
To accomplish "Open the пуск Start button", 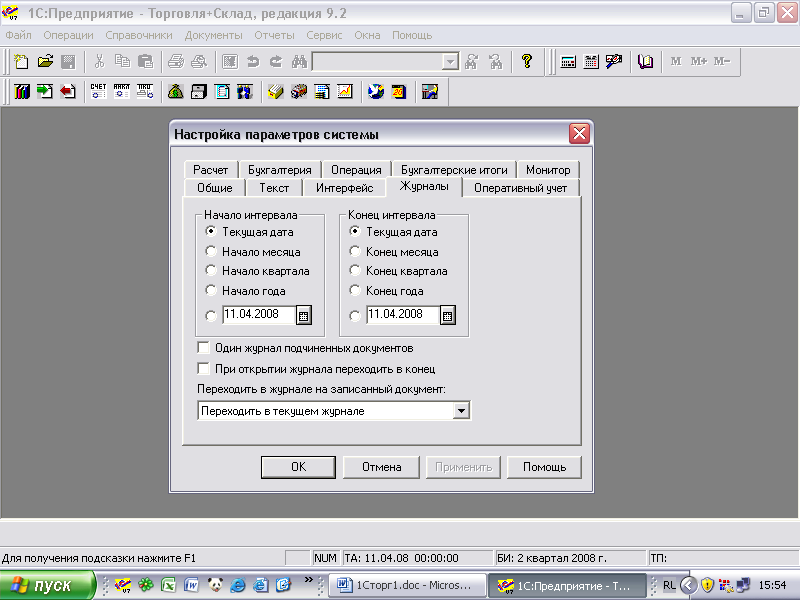I will 47,585.
